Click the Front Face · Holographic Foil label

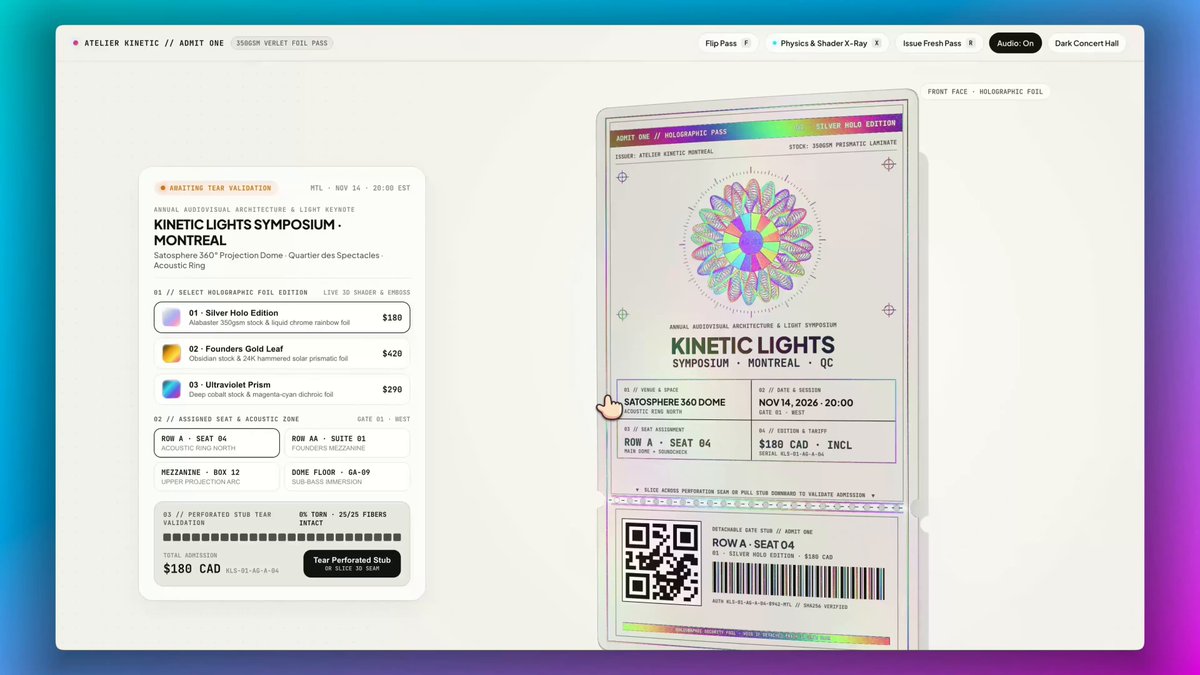coord(984,92)
